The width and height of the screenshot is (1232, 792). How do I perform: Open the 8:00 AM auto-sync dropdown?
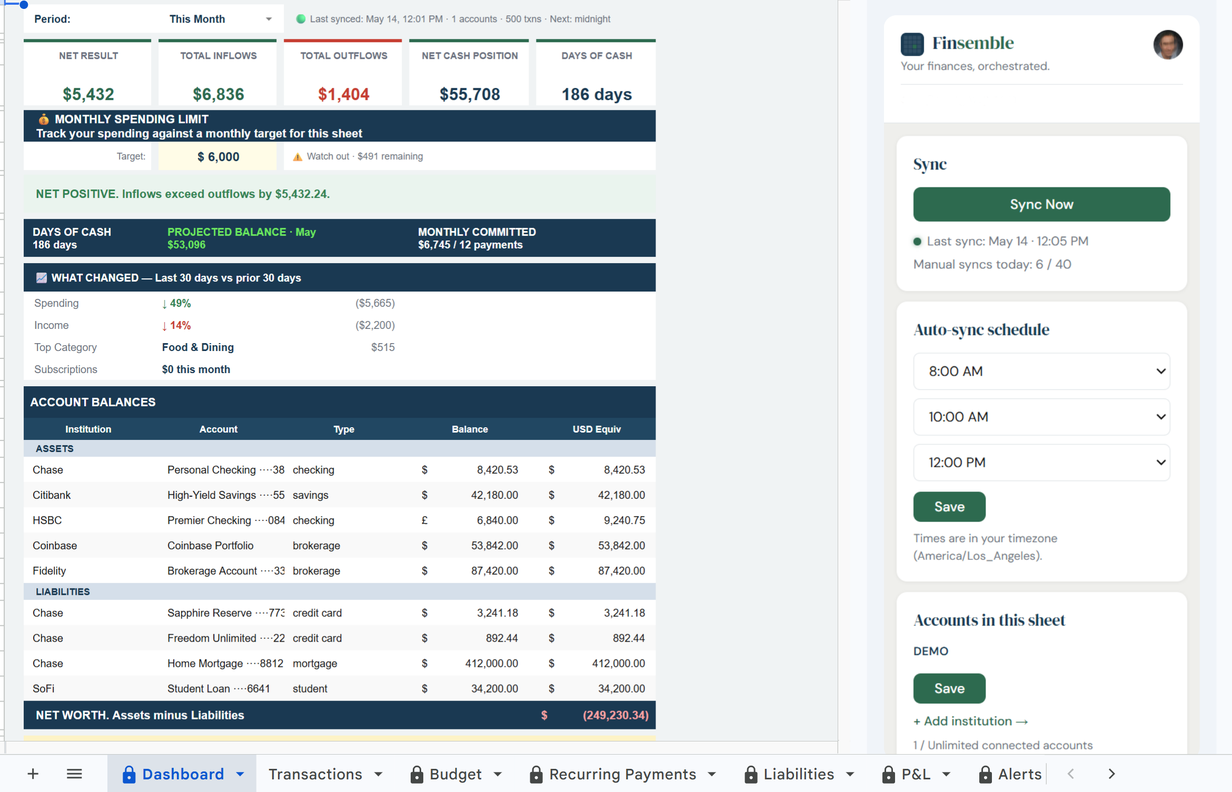(x=1041, y=371)
